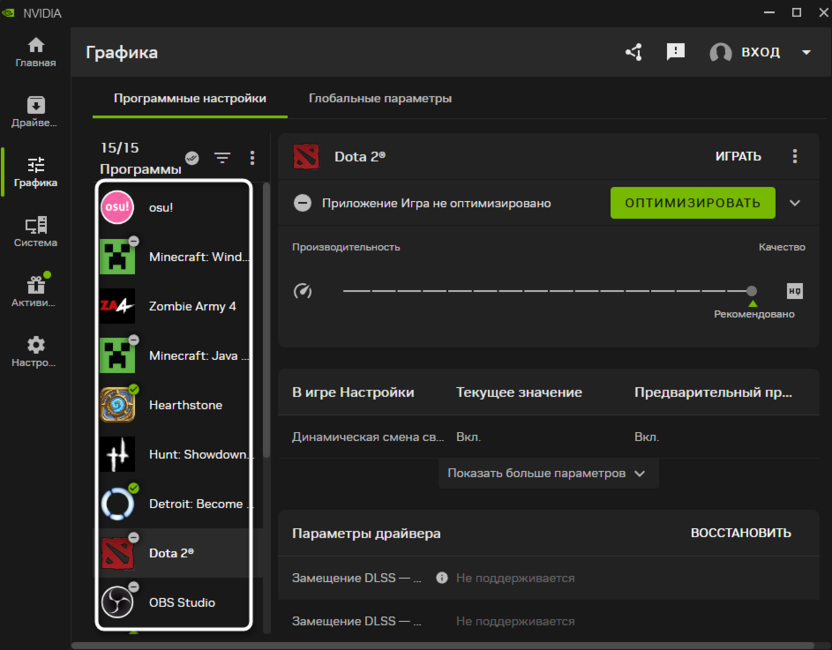
Task: Open Dota 2 panel three-dot menu
Action: point(794,156)
